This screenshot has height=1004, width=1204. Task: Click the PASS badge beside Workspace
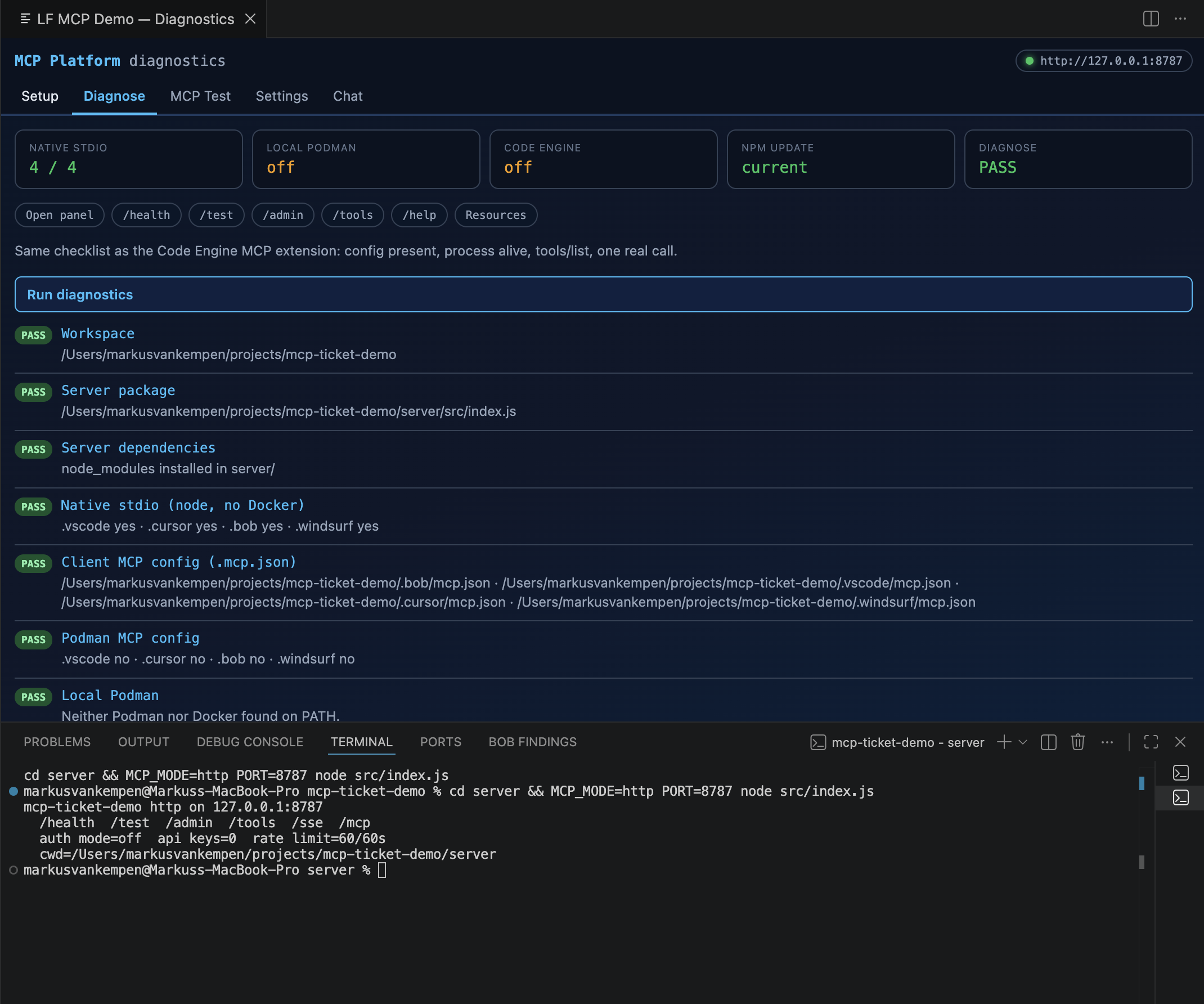point(33,335)
